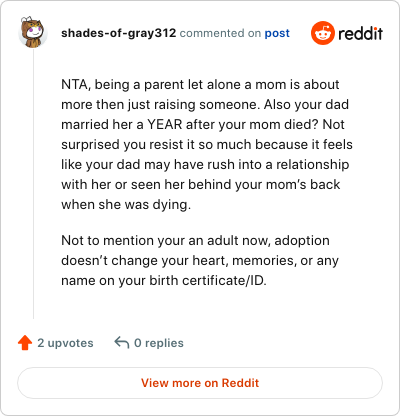This screenshot has height=416, width=400.
Task: Click paragraph starting "Not to mention"
Action: click(x=200, y=260)
